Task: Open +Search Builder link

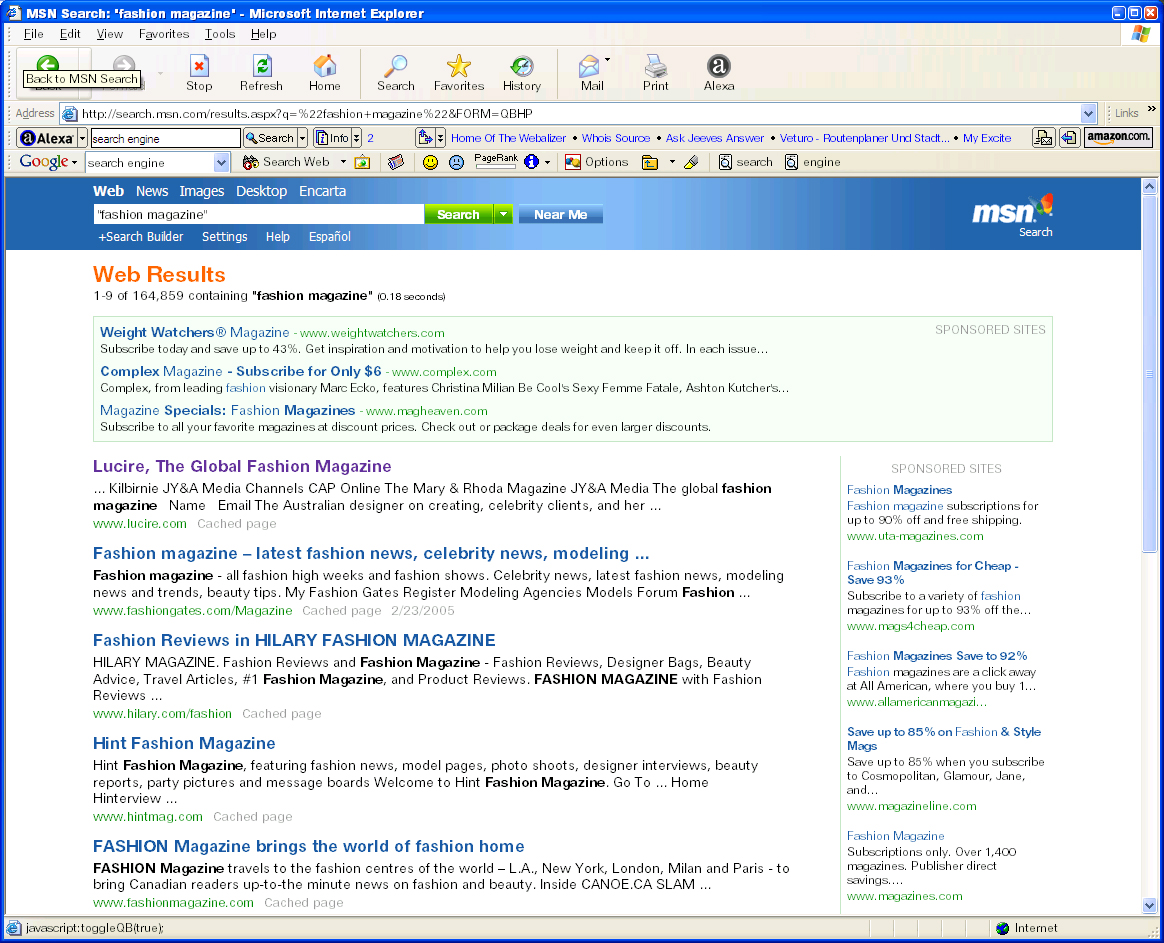Action: click(x=141, y=237)
